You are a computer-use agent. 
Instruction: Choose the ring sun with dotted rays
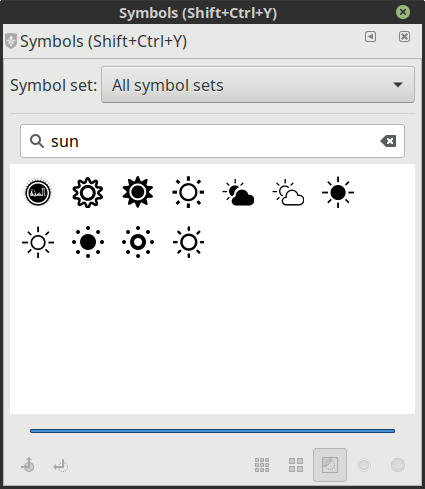point(138,242)
